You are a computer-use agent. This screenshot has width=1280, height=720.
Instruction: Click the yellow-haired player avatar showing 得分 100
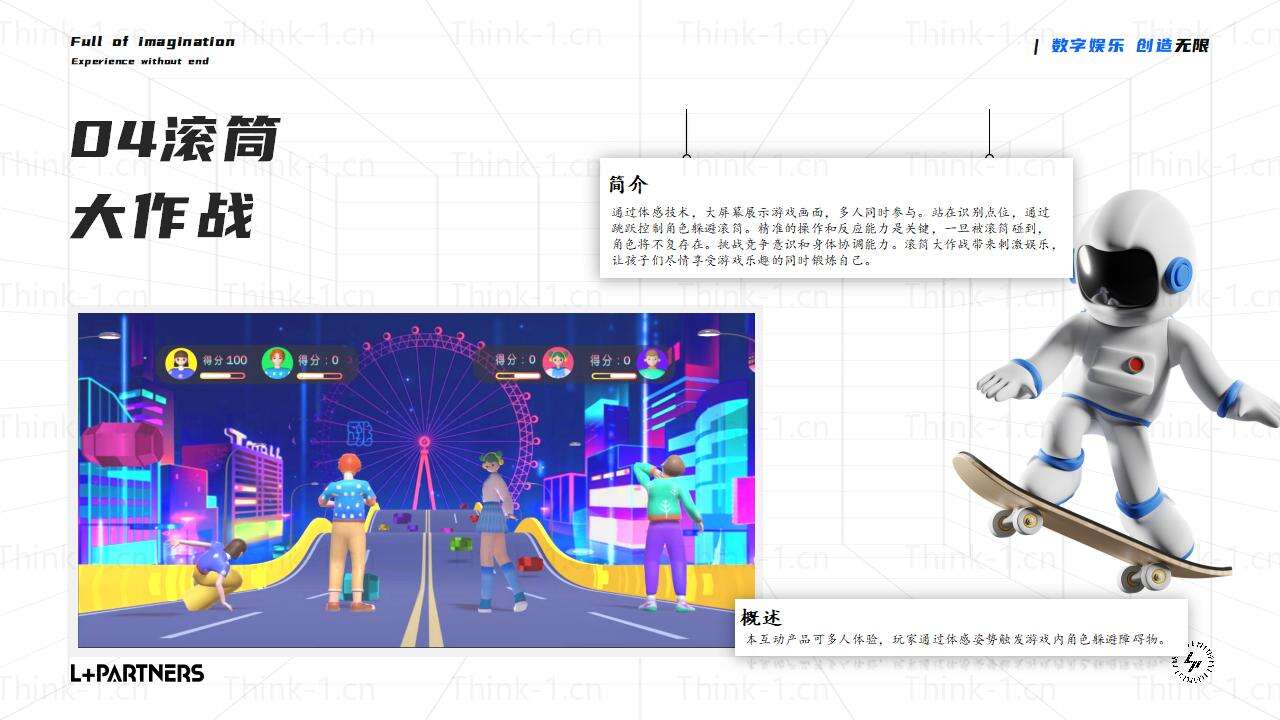click(x=181, y=363)
